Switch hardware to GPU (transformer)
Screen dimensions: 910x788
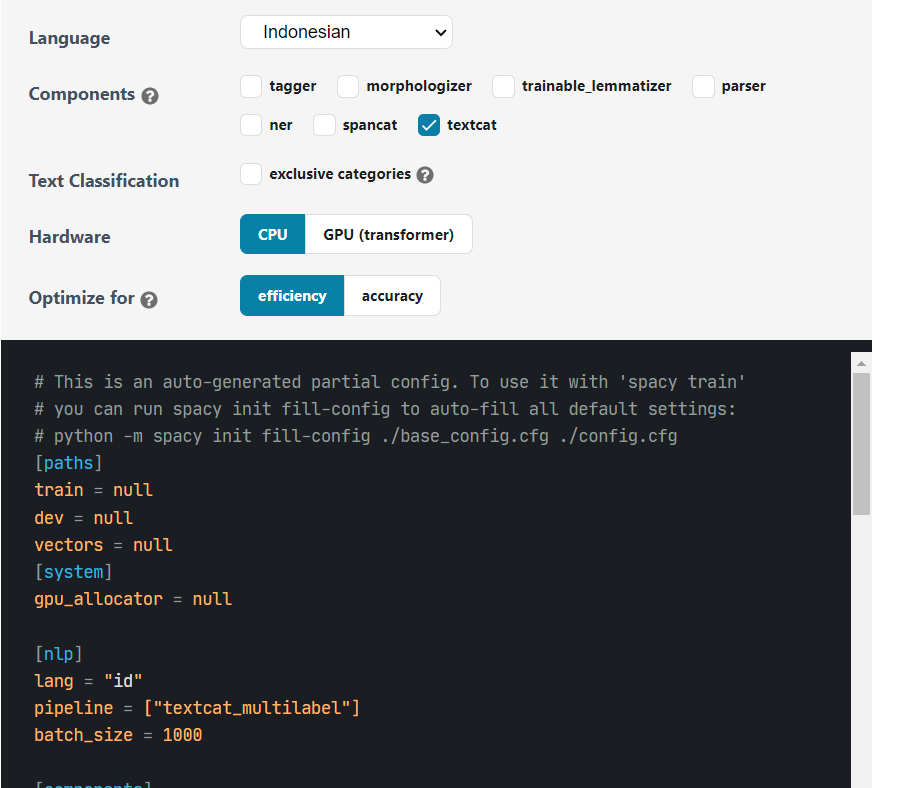[388, 234]
